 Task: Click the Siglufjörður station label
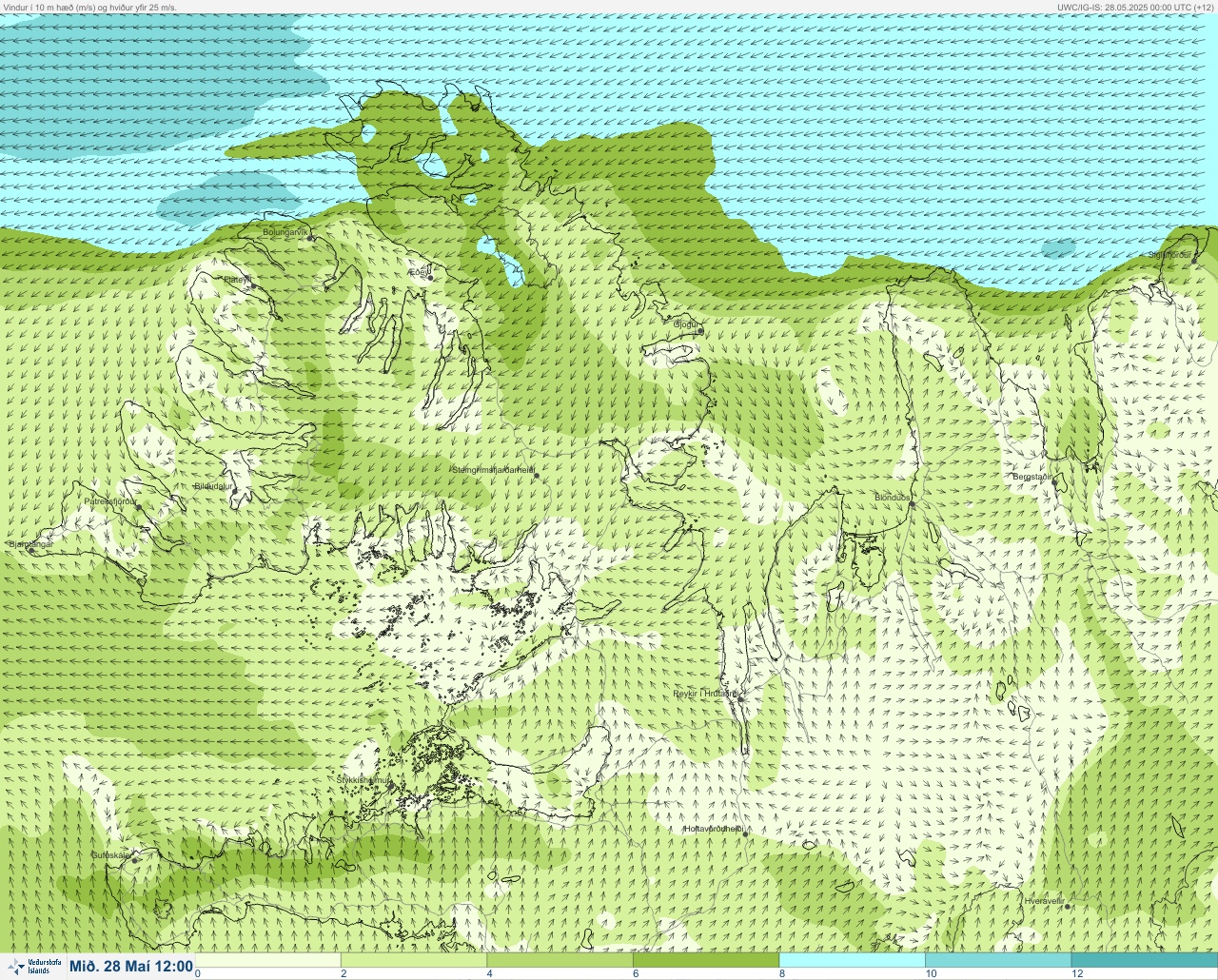tap(1170, 255)
